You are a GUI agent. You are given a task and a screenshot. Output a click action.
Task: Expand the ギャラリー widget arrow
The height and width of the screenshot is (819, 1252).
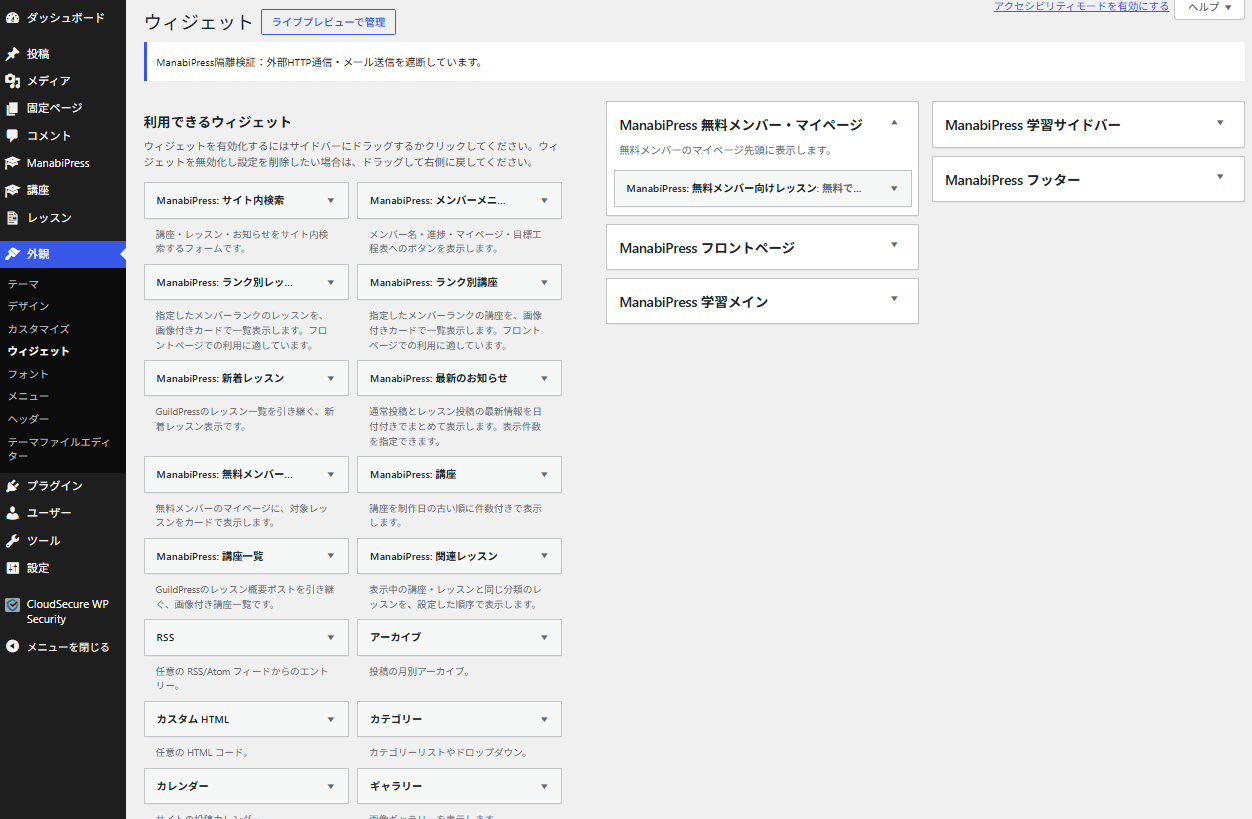(x=544, y=786)
